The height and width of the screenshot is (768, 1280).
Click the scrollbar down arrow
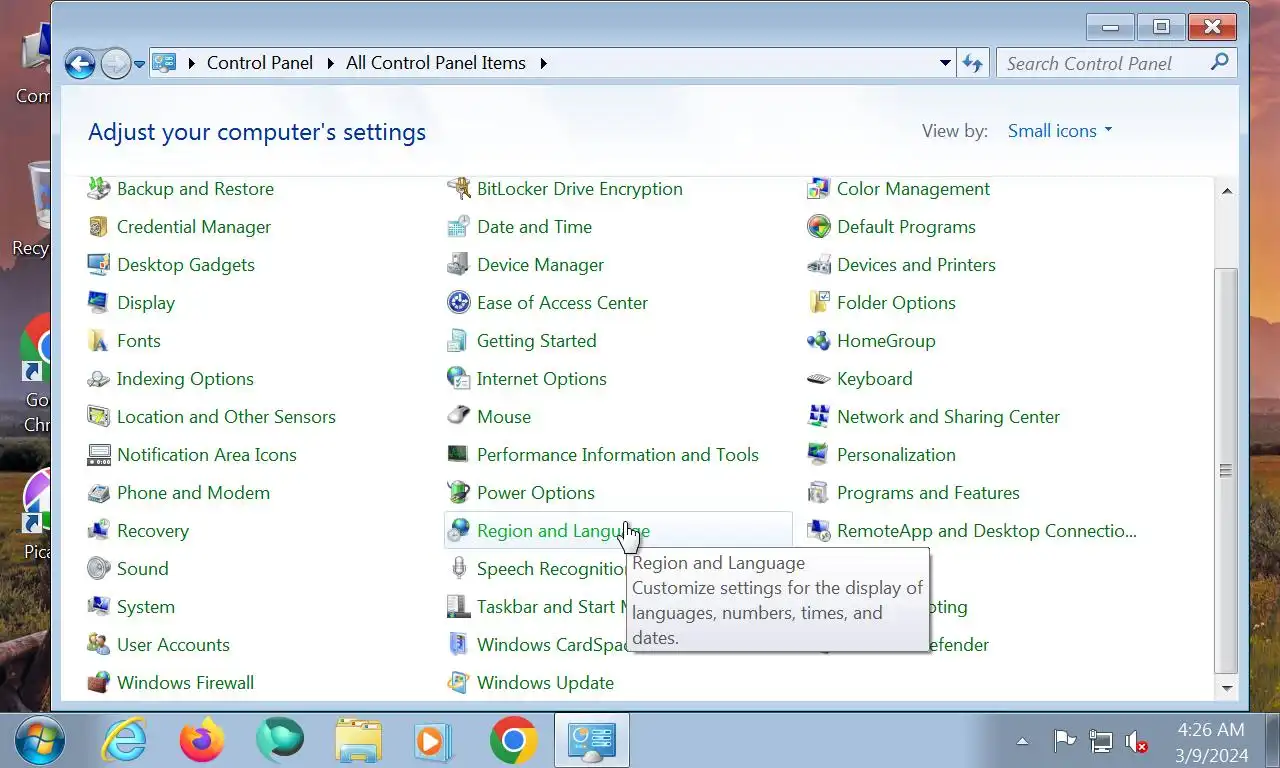coord(1227,688)
